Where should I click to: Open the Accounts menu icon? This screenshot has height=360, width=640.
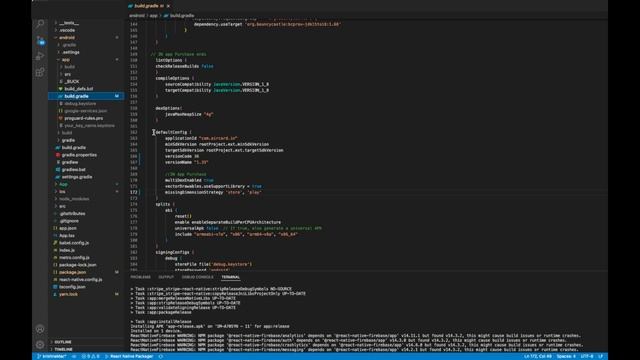pos(40,329)
